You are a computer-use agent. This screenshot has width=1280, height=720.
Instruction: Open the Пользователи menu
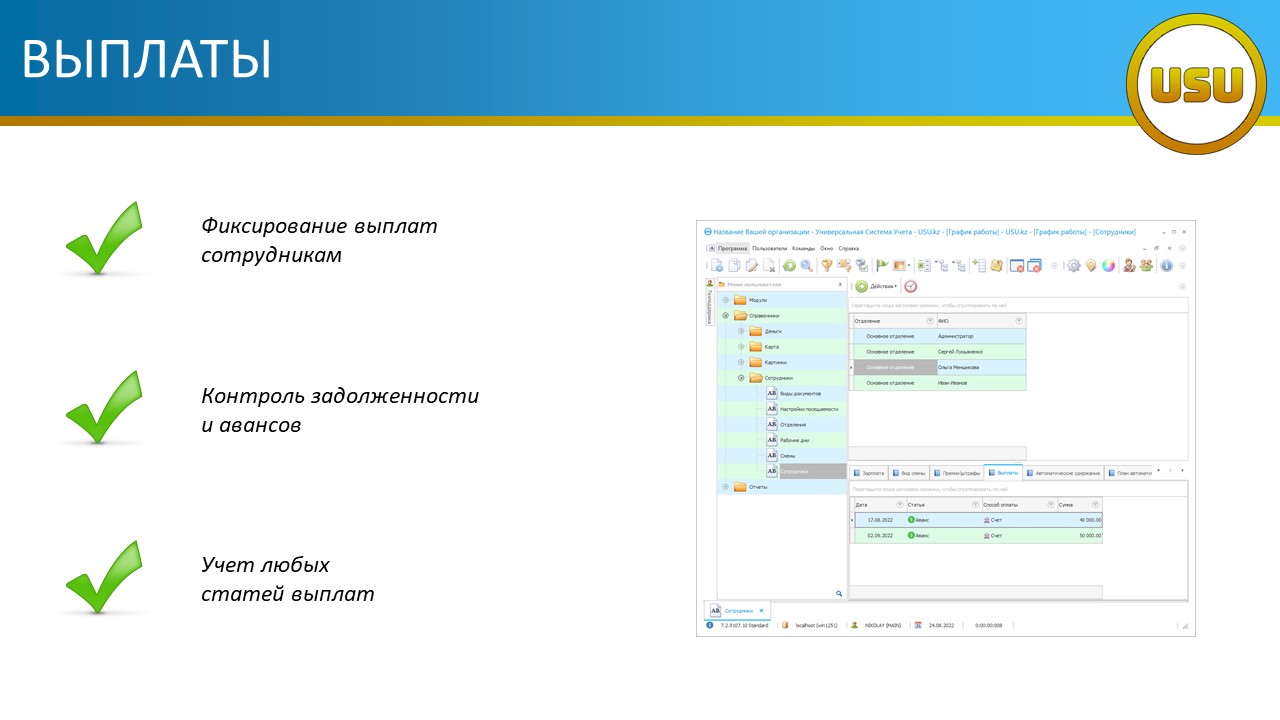769,248
